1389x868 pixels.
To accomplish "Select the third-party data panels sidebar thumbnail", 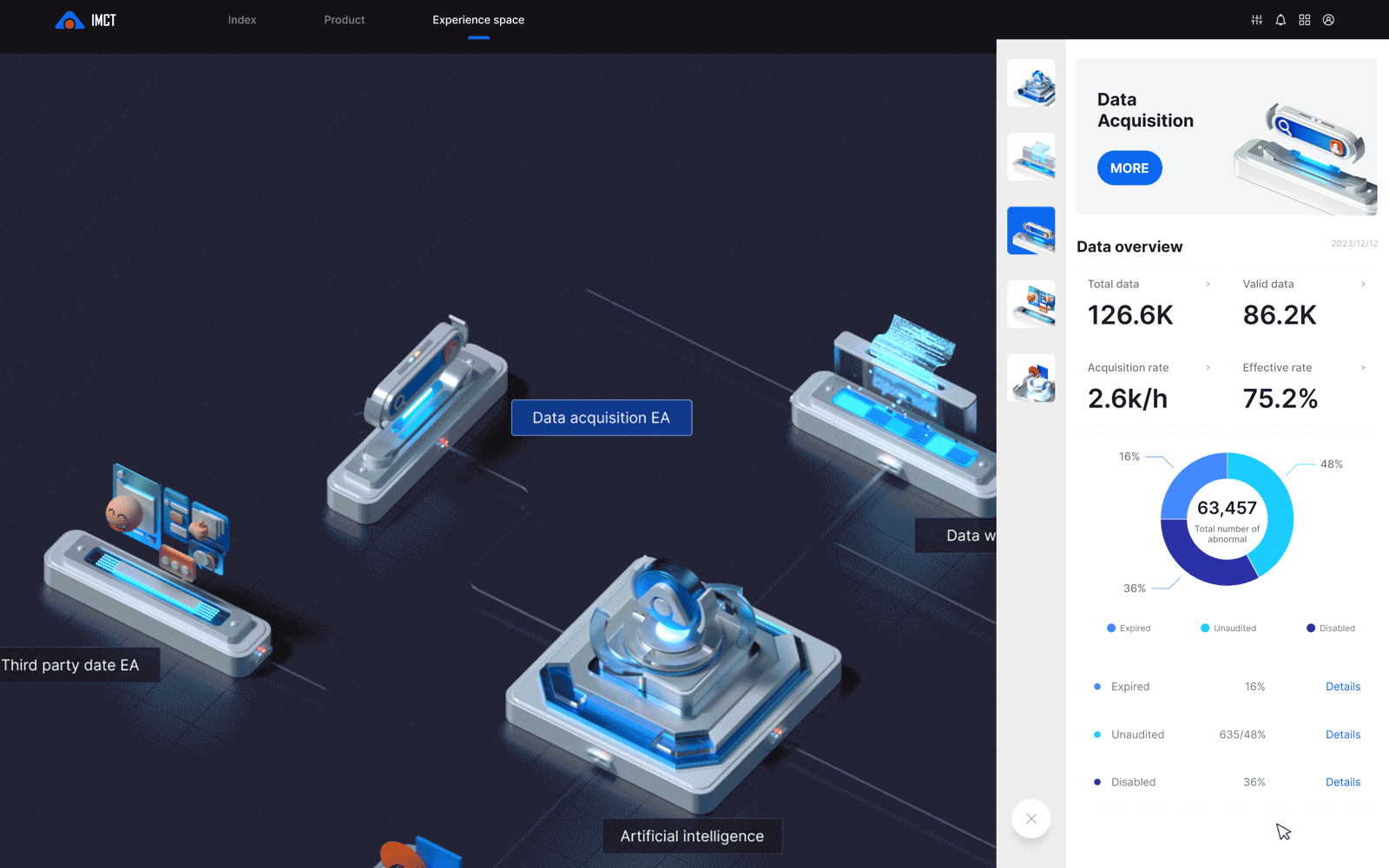I will (x=1031, y=305).
